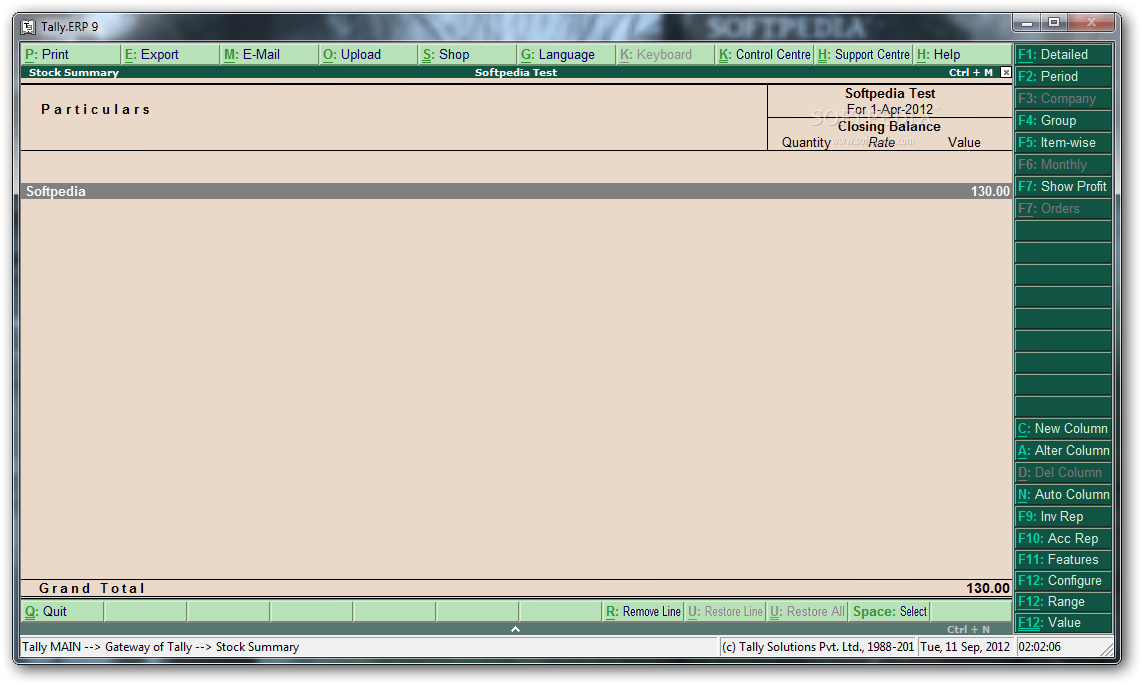Select the Softpedia stock row
The width and height of the screenshot is (1142, 685).
pos(516,191)
